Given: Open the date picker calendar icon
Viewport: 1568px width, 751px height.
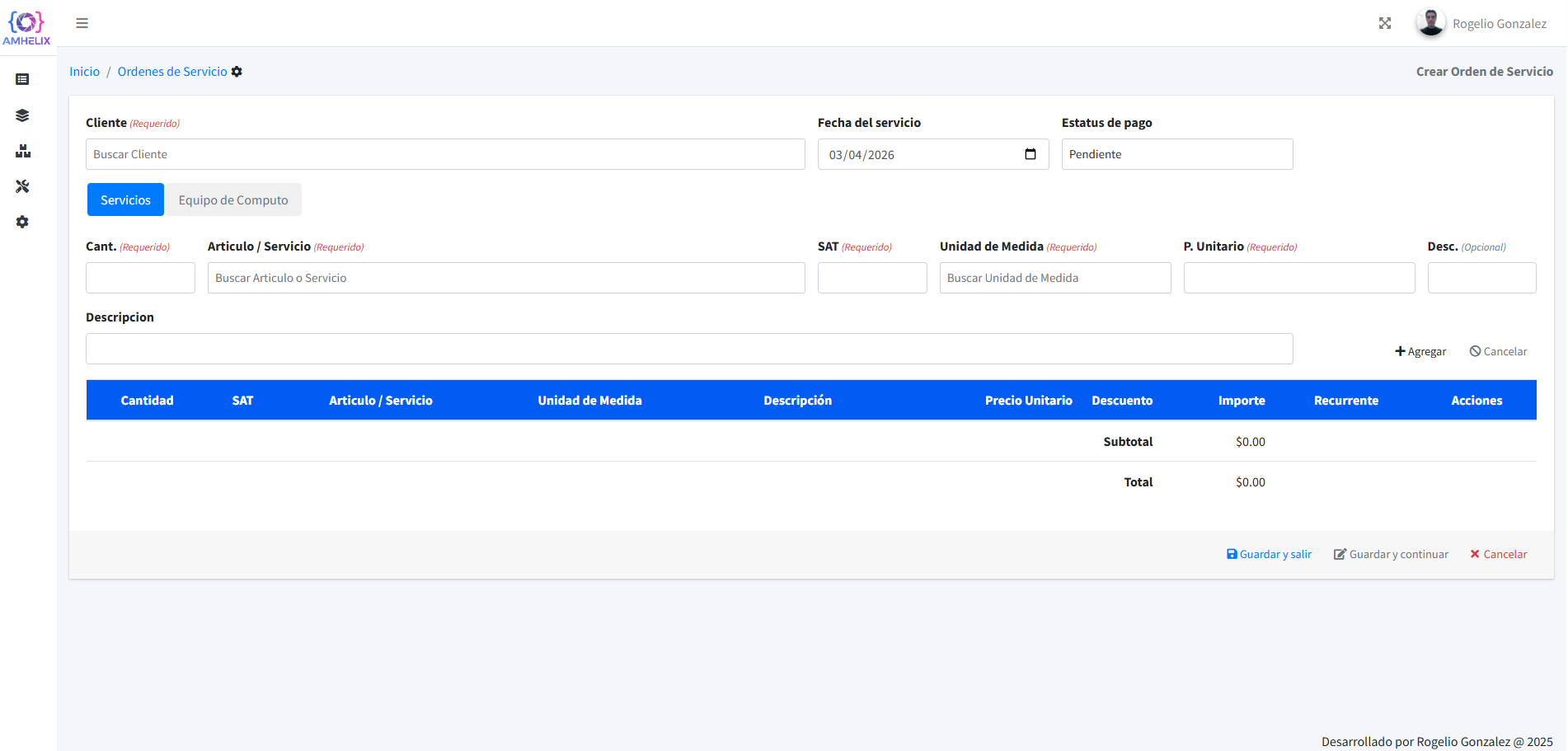Looking at the screenshot, I should point(1030,154).
